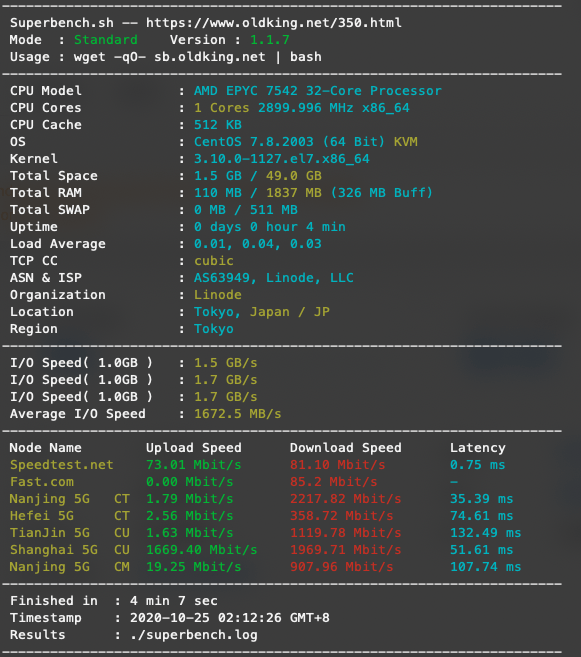
Task: Click the Standard mode value
Action: (x=106, y=40)
